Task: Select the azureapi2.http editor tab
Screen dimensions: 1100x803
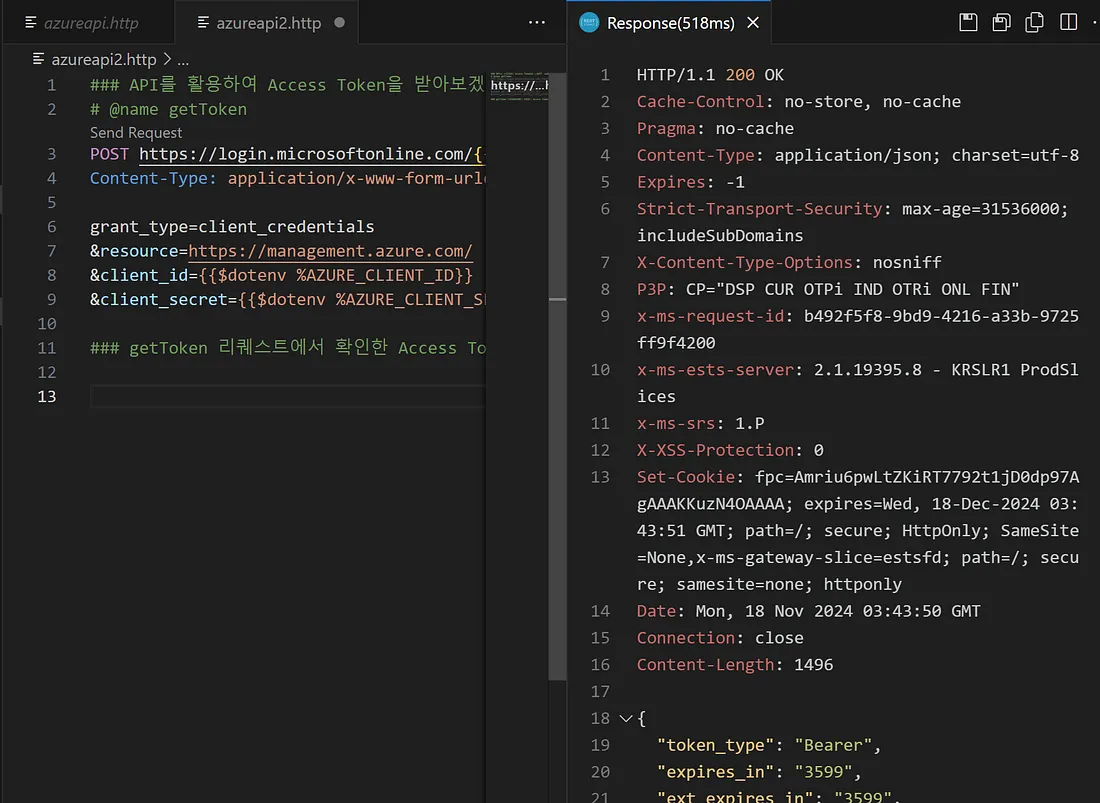Action: [x=268, y=22]
